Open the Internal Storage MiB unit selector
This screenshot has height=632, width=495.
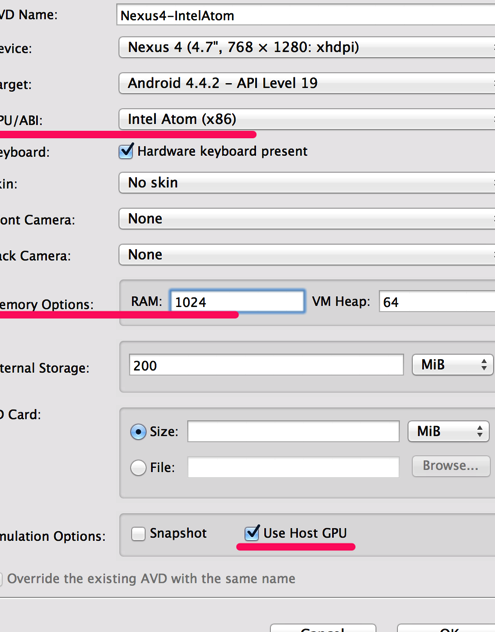452,365
